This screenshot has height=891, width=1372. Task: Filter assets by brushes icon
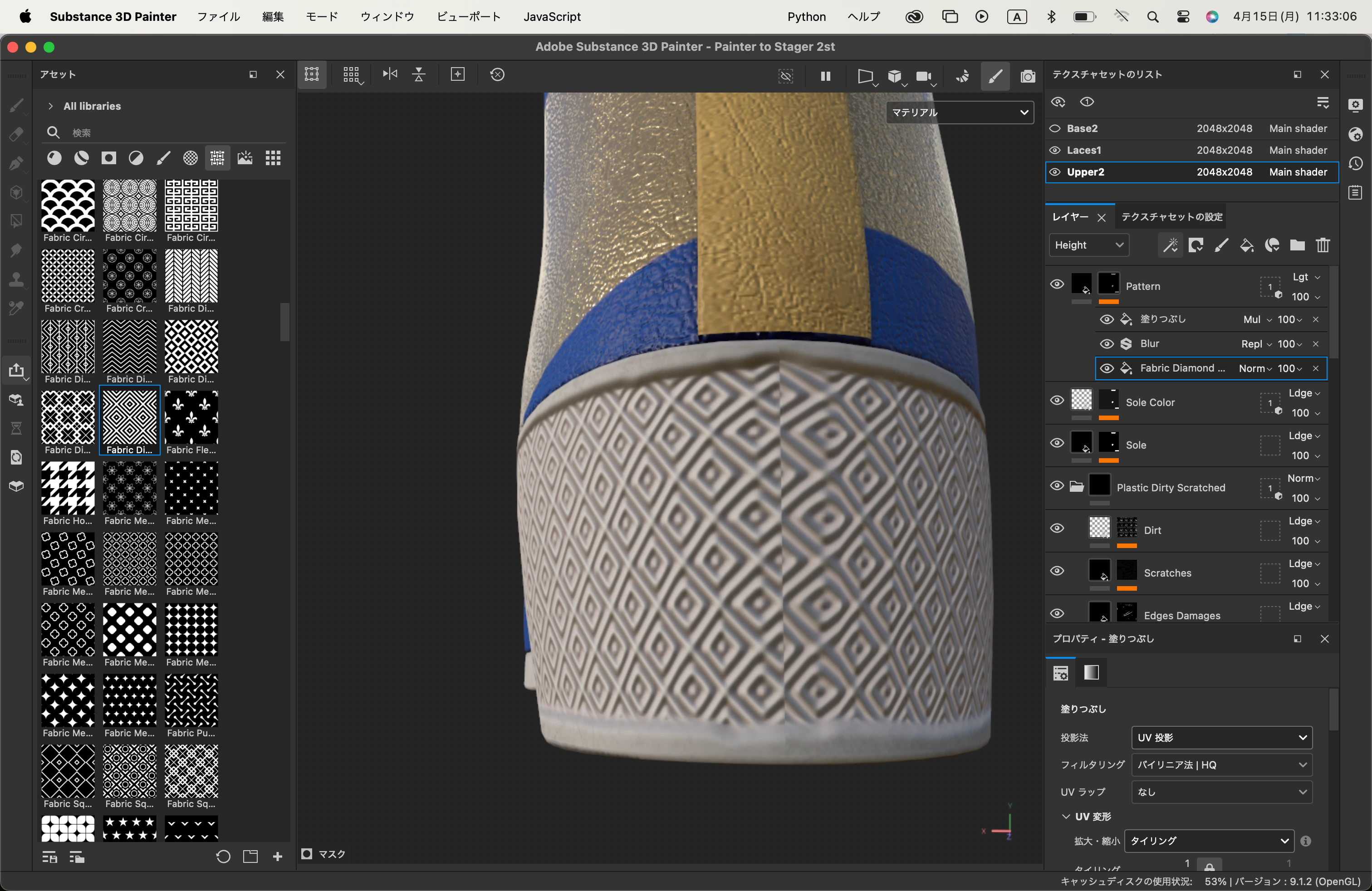[164, 158]
